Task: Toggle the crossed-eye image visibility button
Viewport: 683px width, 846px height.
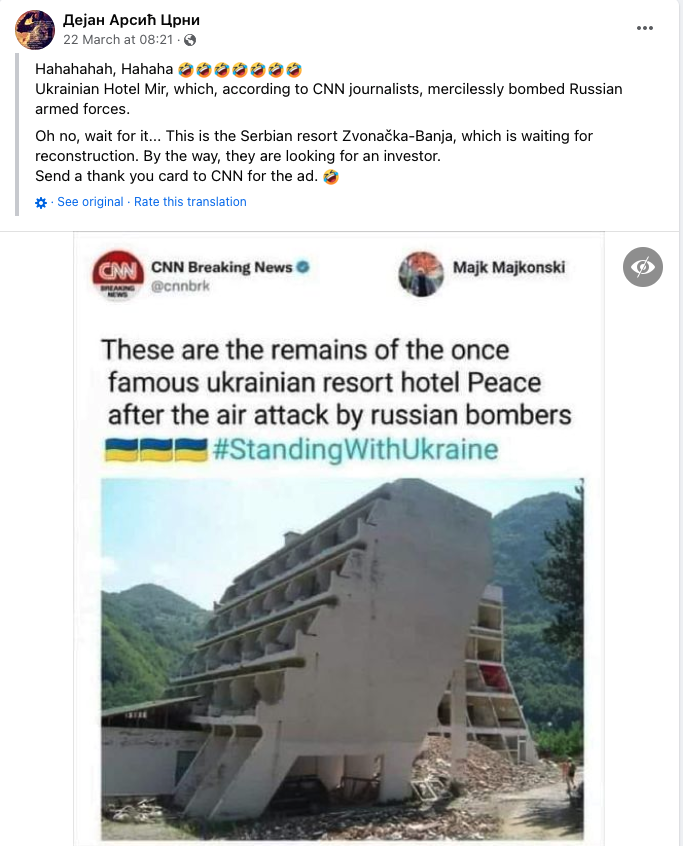Action: [x=643, y=267]
